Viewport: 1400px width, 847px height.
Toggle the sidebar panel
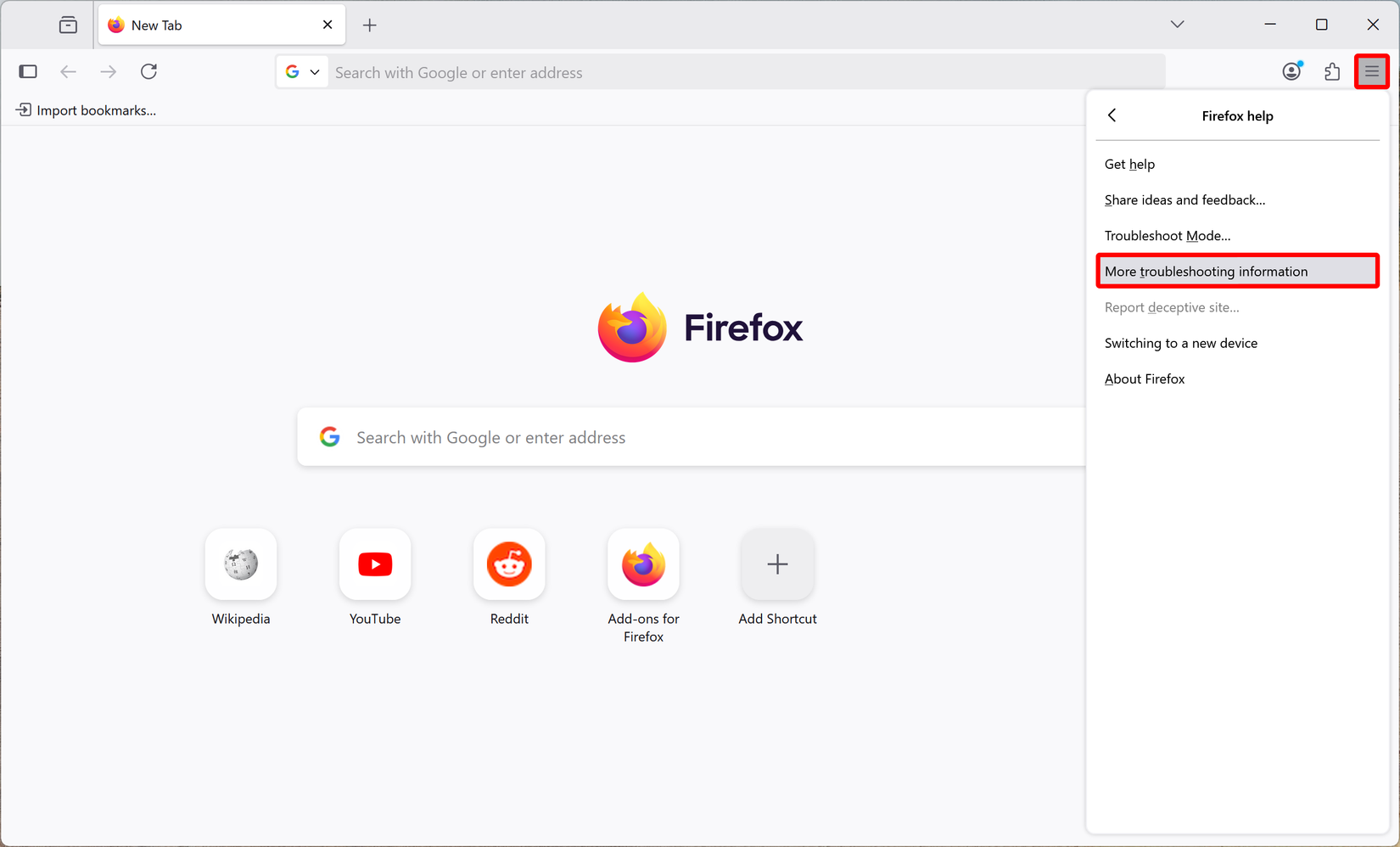(28, 71)
